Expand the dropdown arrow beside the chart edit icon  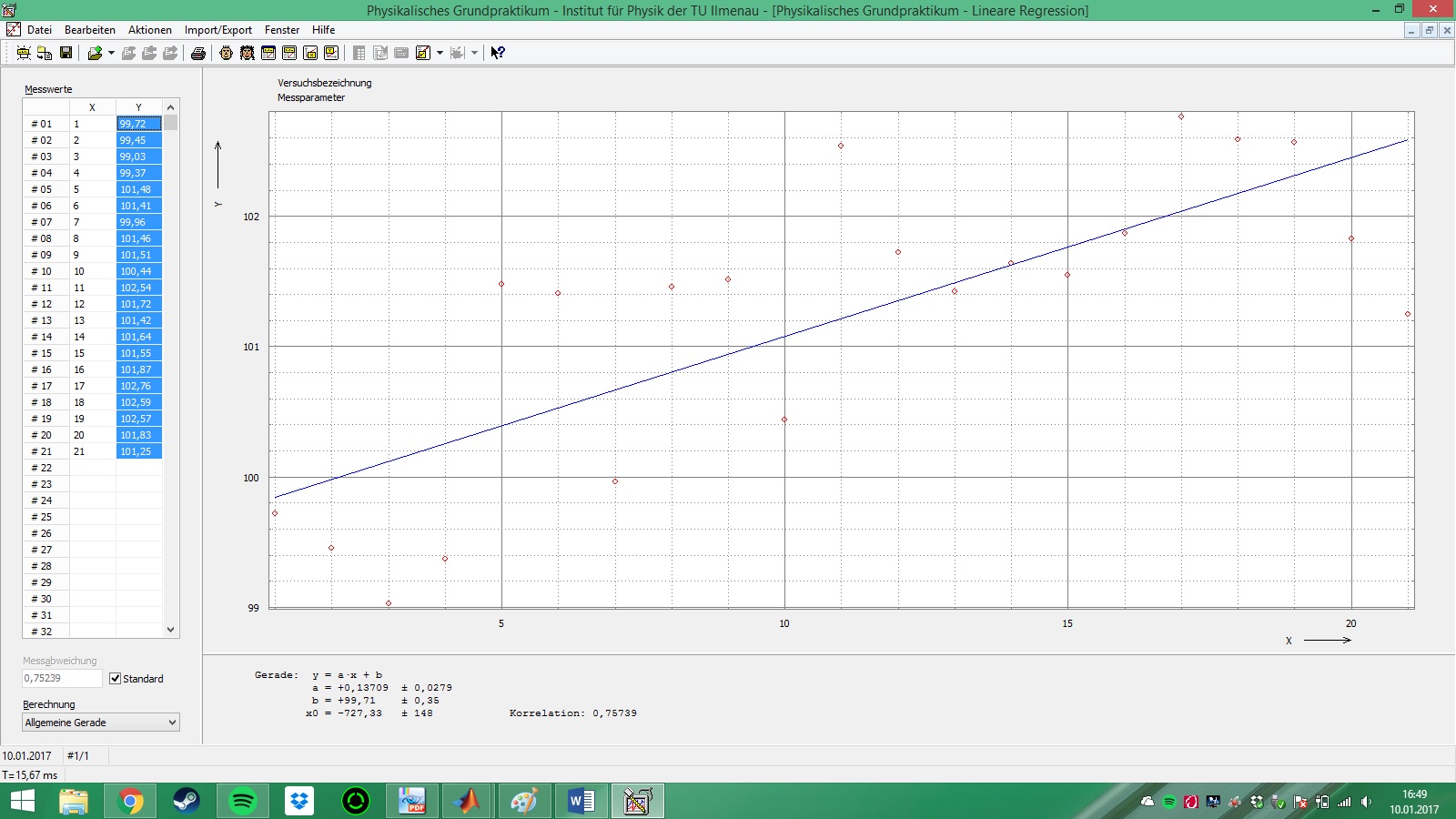(440, 53)
